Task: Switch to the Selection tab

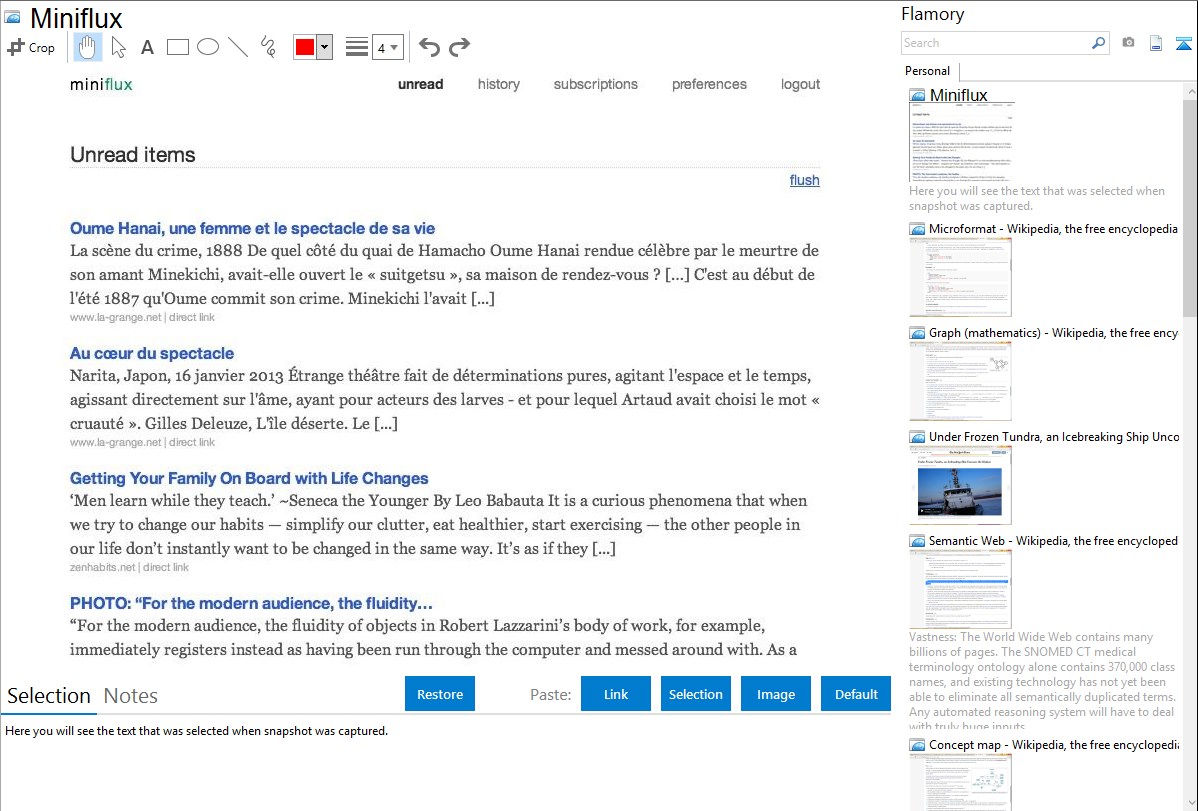Action: click(x=49, y=696)
